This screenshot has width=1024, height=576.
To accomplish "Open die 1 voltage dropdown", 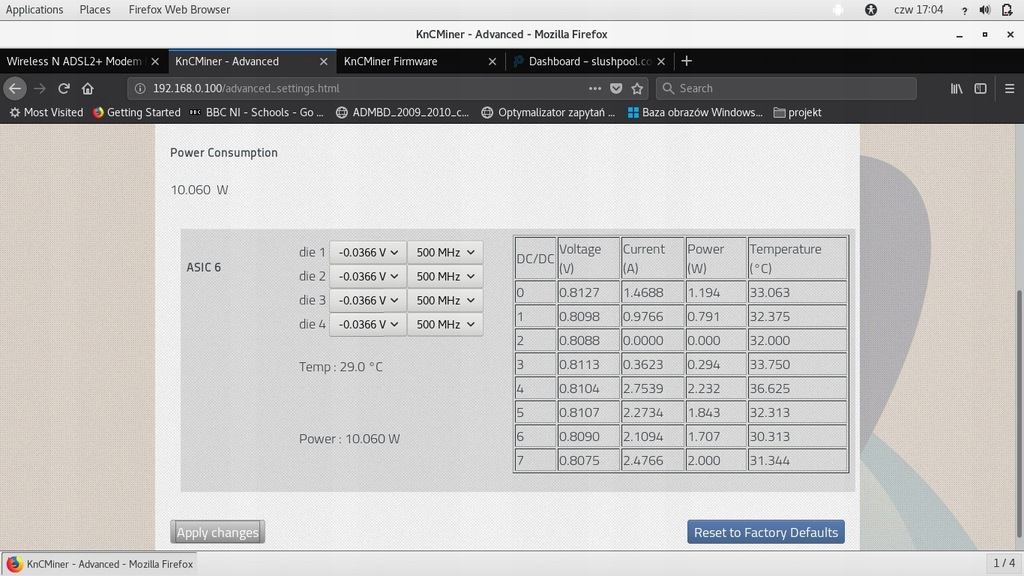I will click(x=368, y=252).
